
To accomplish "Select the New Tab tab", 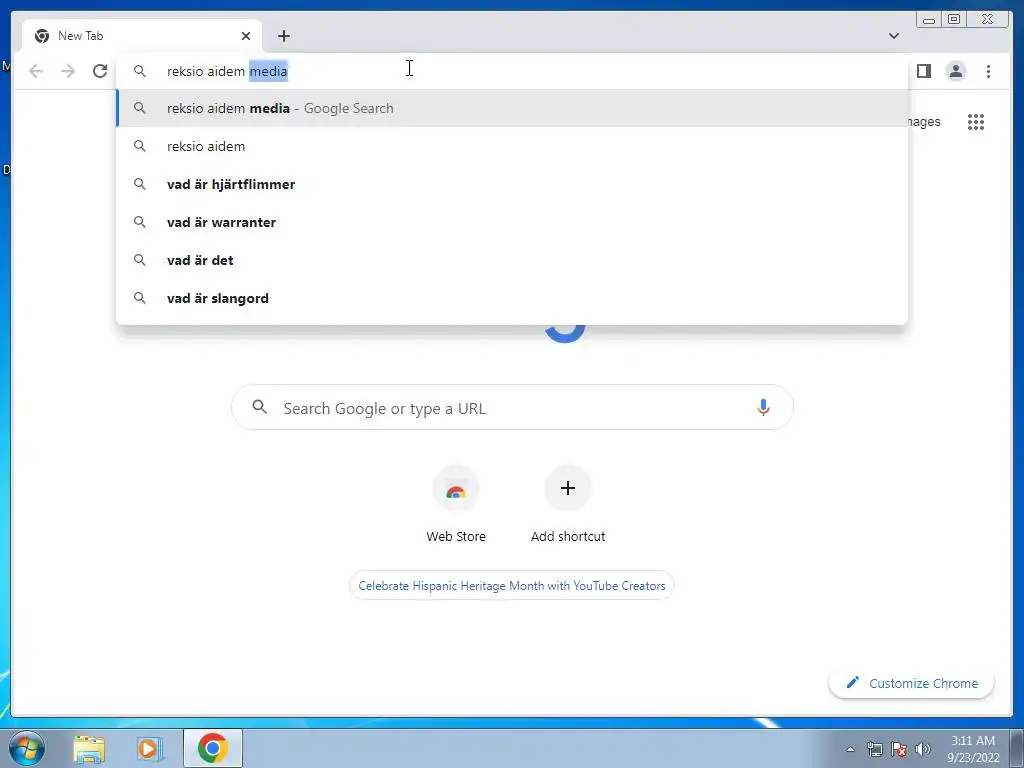I will [x=142, y=36].
